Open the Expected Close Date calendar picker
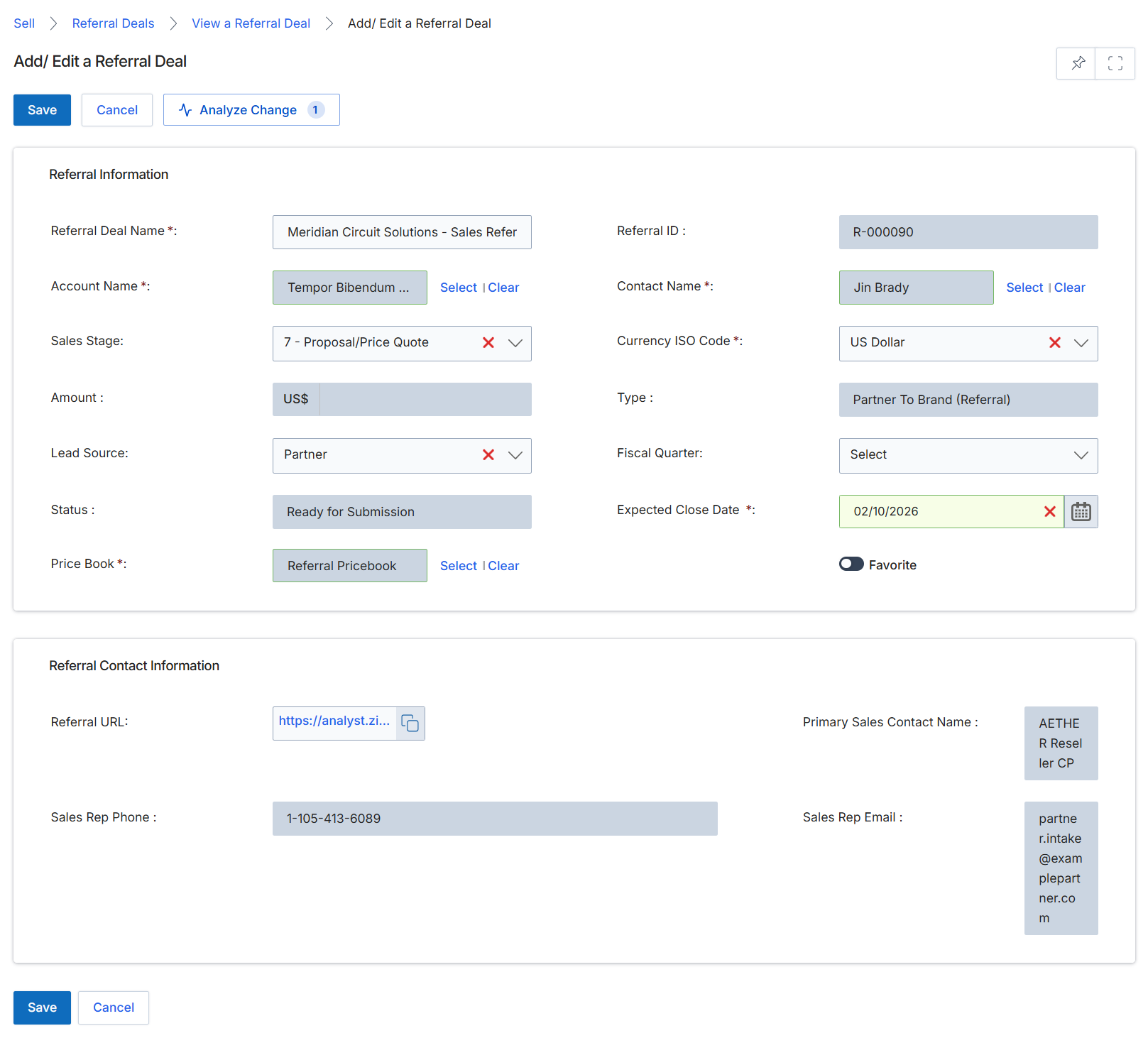Image resolution: width=1148 pixels, height=1043 pixels. (1081, 511)
